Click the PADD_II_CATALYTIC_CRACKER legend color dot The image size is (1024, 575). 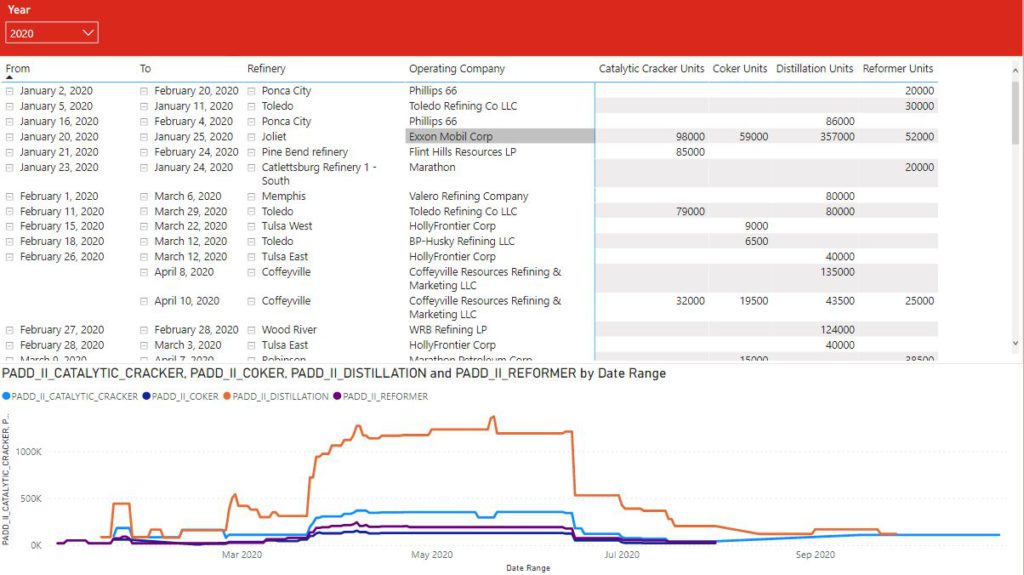6,396
